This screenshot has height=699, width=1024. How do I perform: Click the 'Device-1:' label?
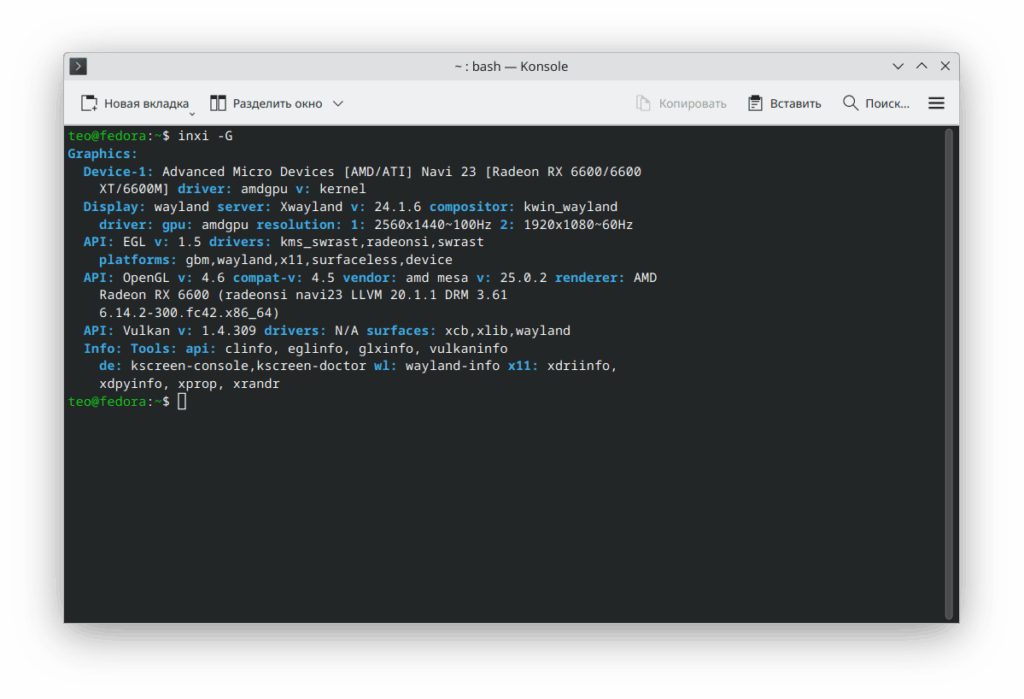point(118,171)
